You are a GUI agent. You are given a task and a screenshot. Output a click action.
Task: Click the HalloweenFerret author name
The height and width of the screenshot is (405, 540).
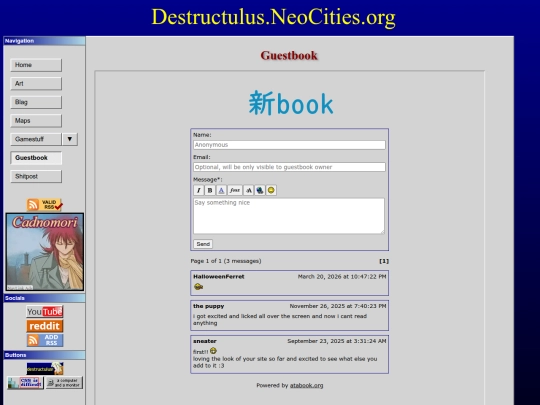219,277
